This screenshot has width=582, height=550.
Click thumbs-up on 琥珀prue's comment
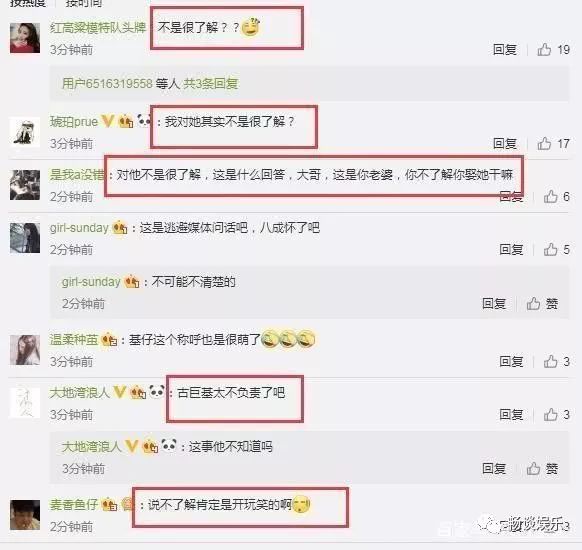[x=544, y=143]
